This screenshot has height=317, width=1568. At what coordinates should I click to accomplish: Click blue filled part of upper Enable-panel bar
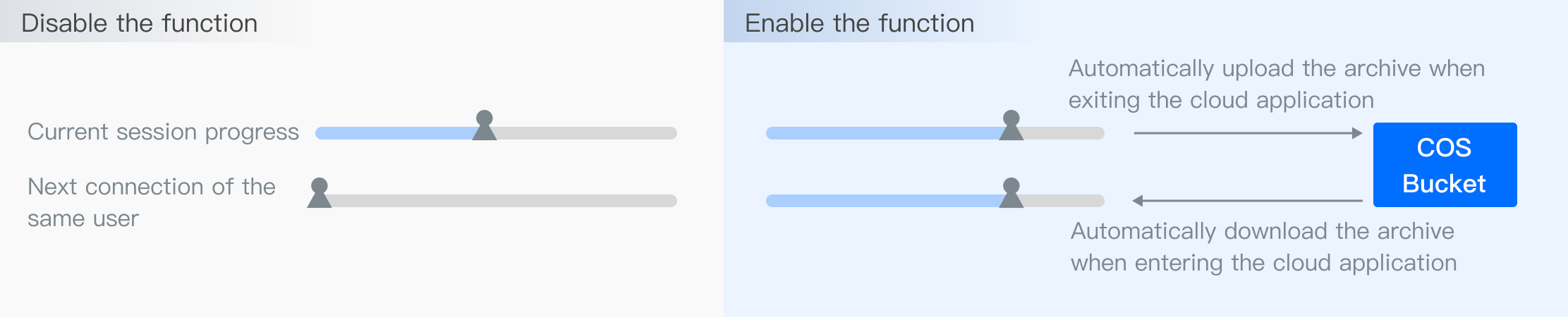pyautogui.click(x=882, y=133)
